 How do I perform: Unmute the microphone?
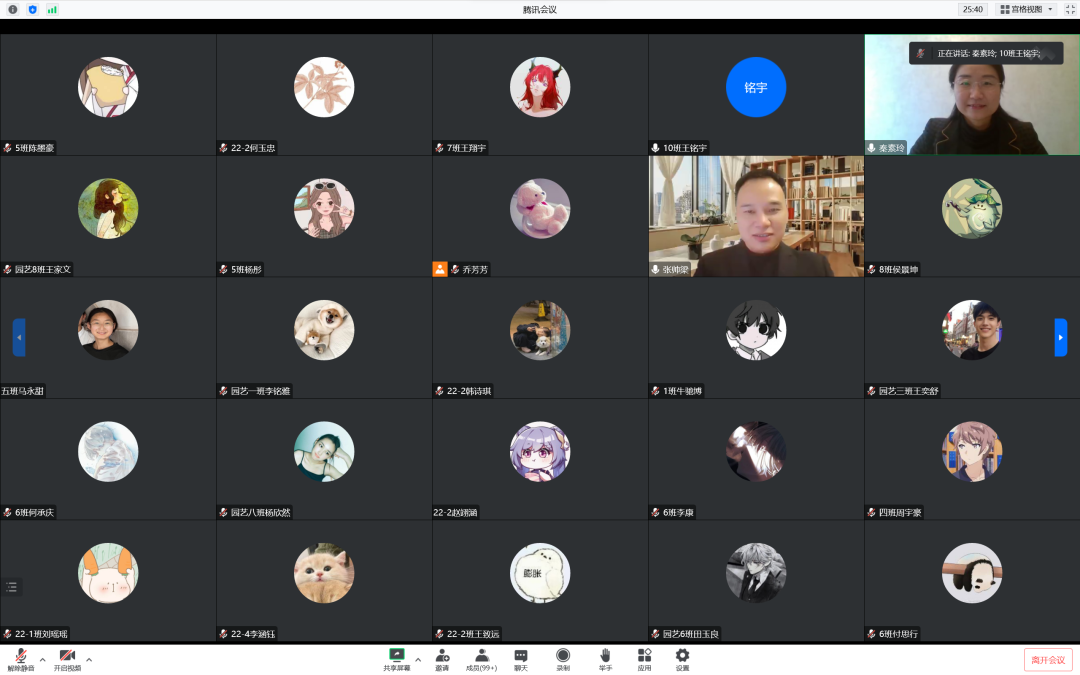click(20, 658)
